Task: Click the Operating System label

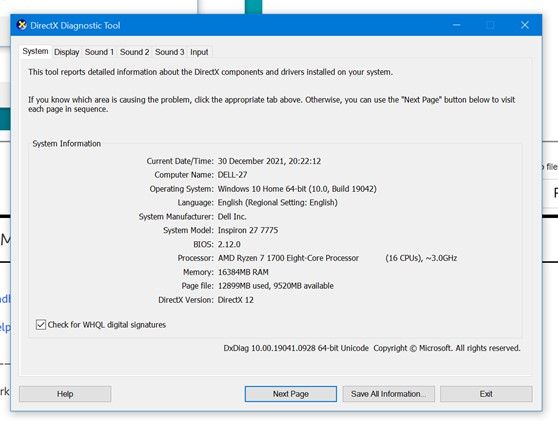Action: 181,189
